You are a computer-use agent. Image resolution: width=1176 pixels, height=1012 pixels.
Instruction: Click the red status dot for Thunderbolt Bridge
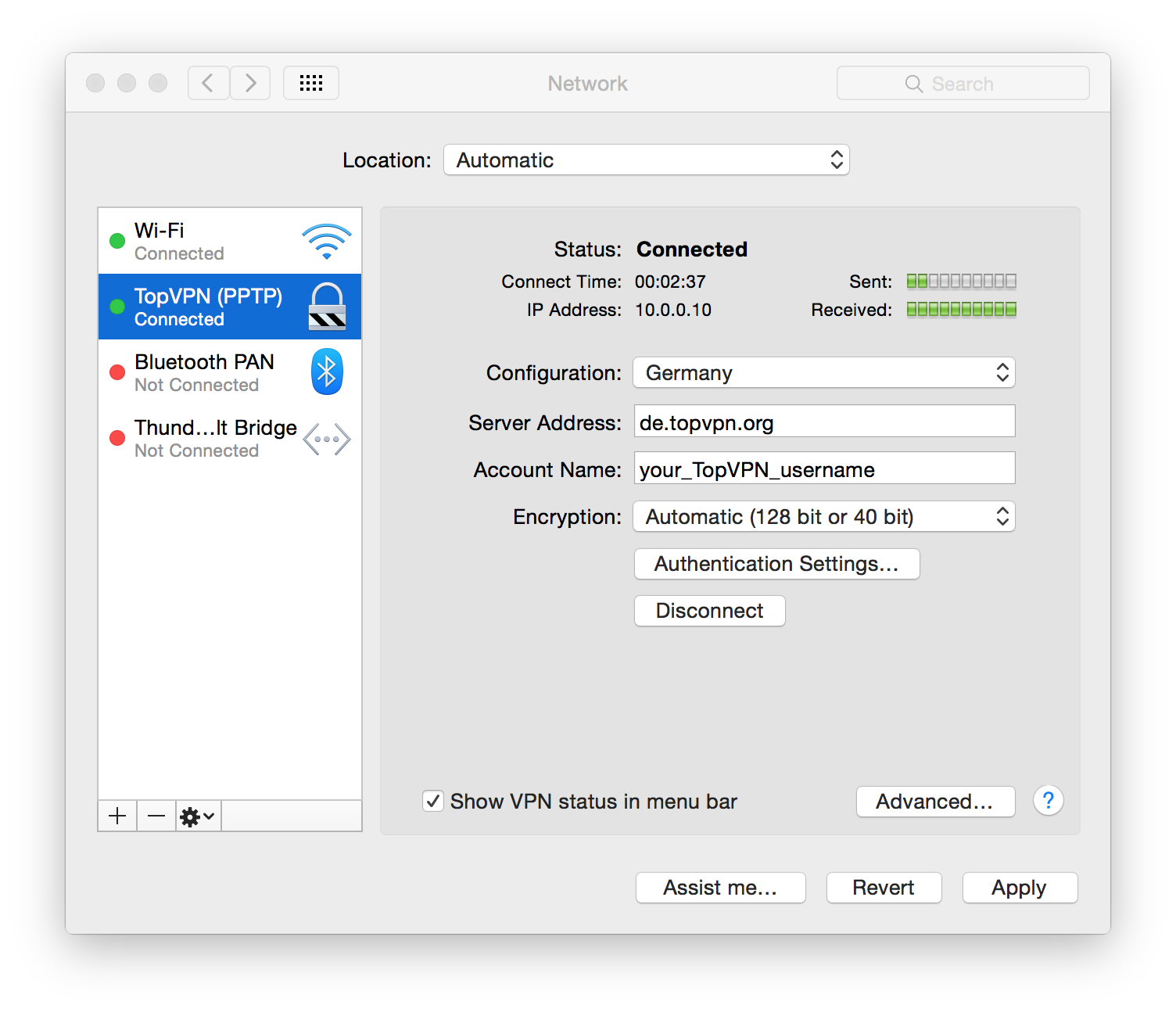coord(117,438)
